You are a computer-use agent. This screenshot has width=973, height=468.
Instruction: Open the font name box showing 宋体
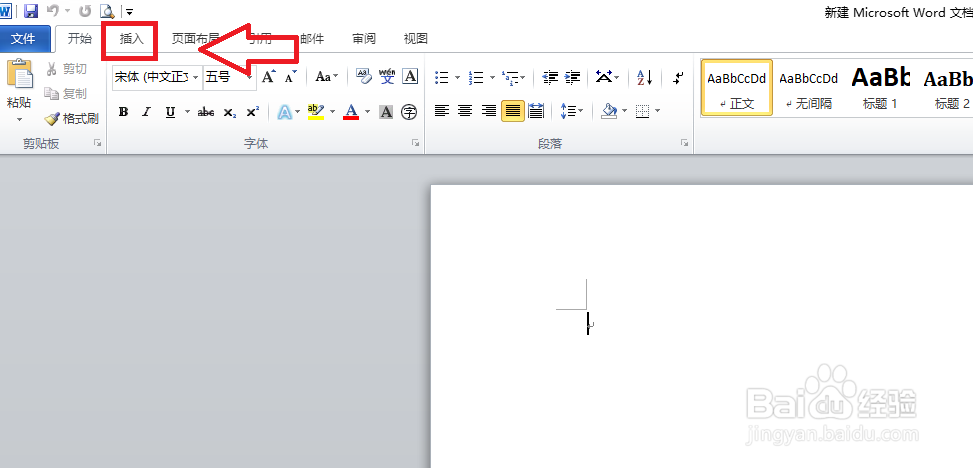(157, 77)
